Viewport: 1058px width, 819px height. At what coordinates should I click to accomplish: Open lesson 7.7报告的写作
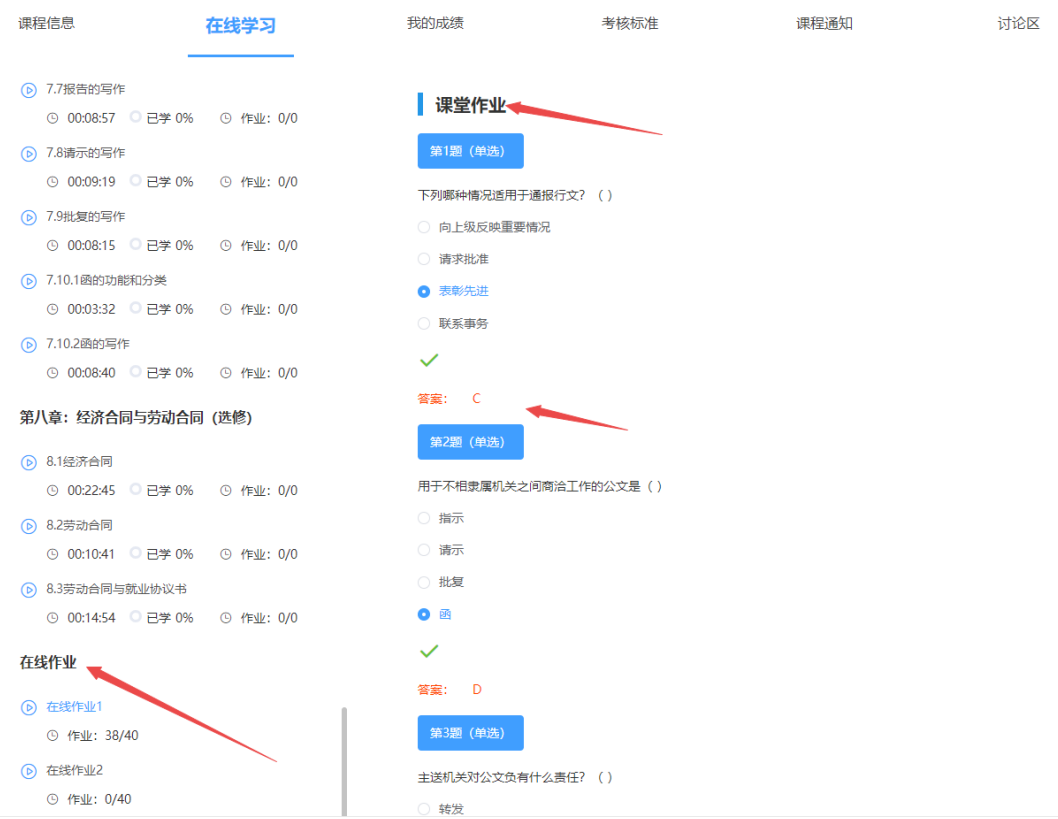click(x=86, y=89)
